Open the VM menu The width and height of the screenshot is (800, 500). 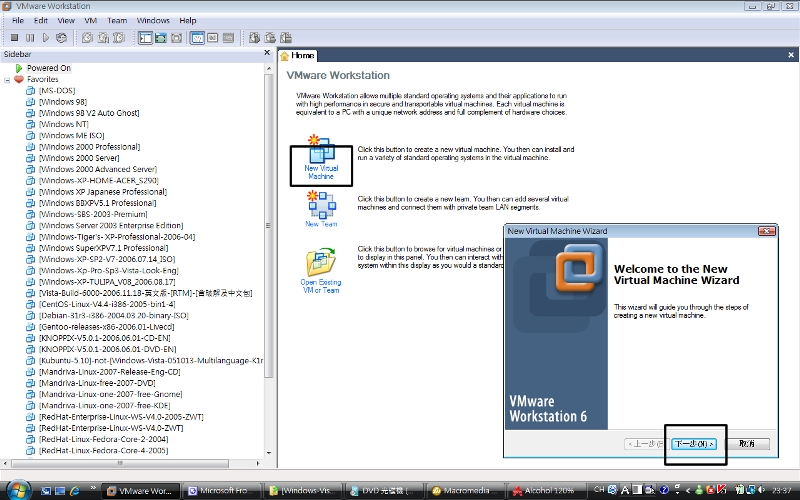click(91, 20)
